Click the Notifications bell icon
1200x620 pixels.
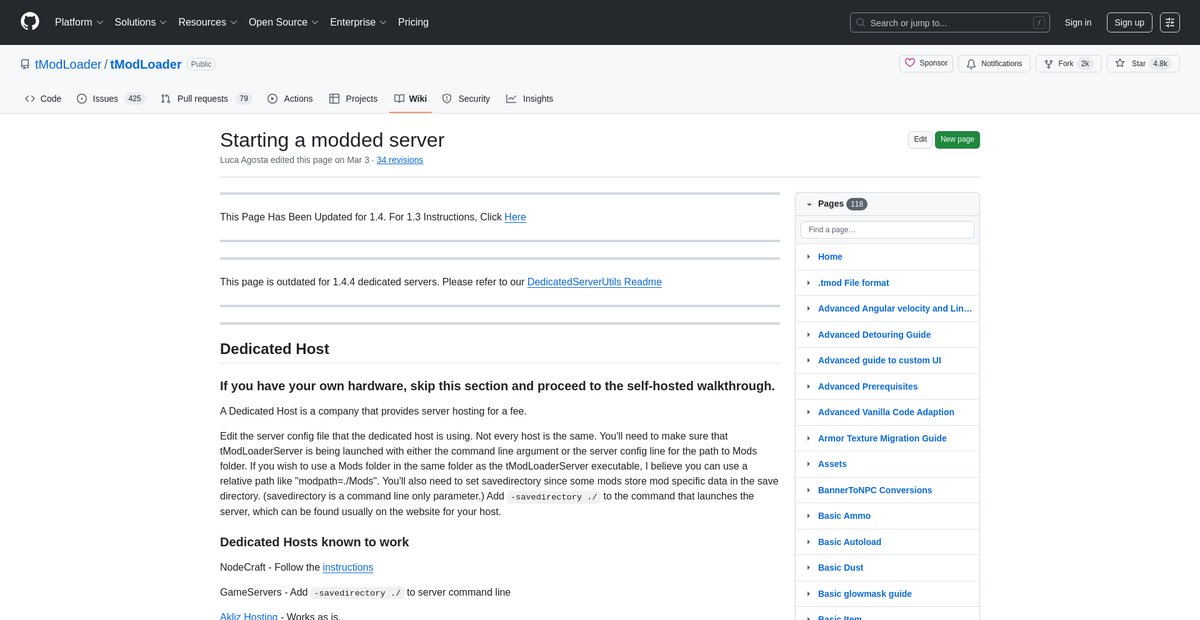(969, 64)
